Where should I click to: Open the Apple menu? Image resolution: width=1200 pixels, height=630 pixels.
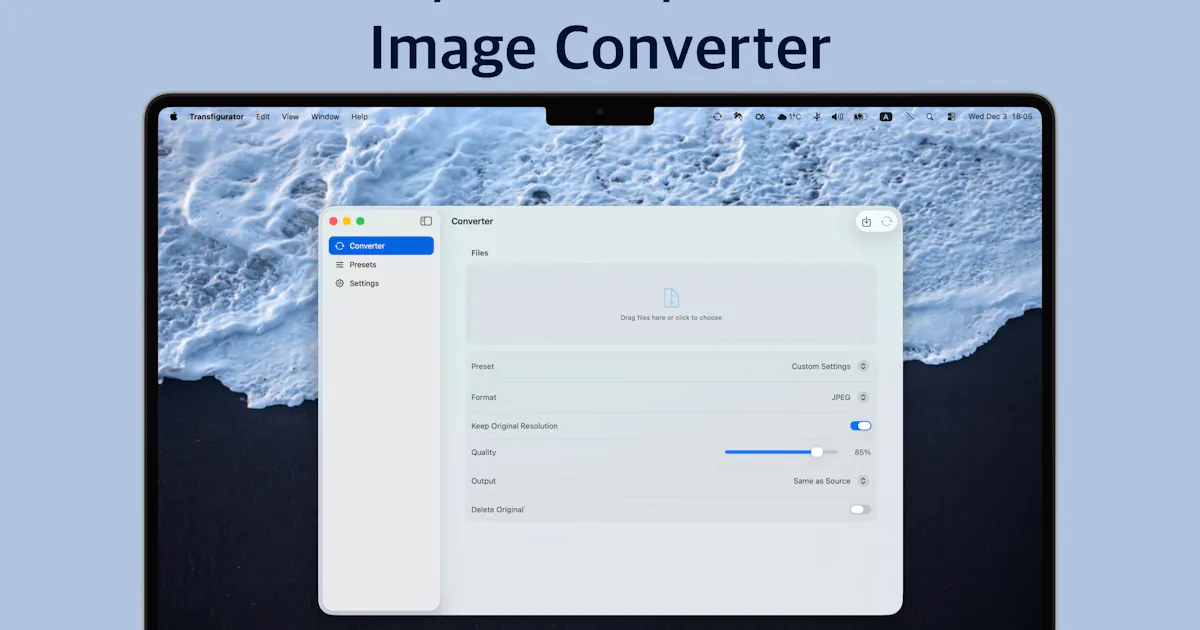pos(173,117)
